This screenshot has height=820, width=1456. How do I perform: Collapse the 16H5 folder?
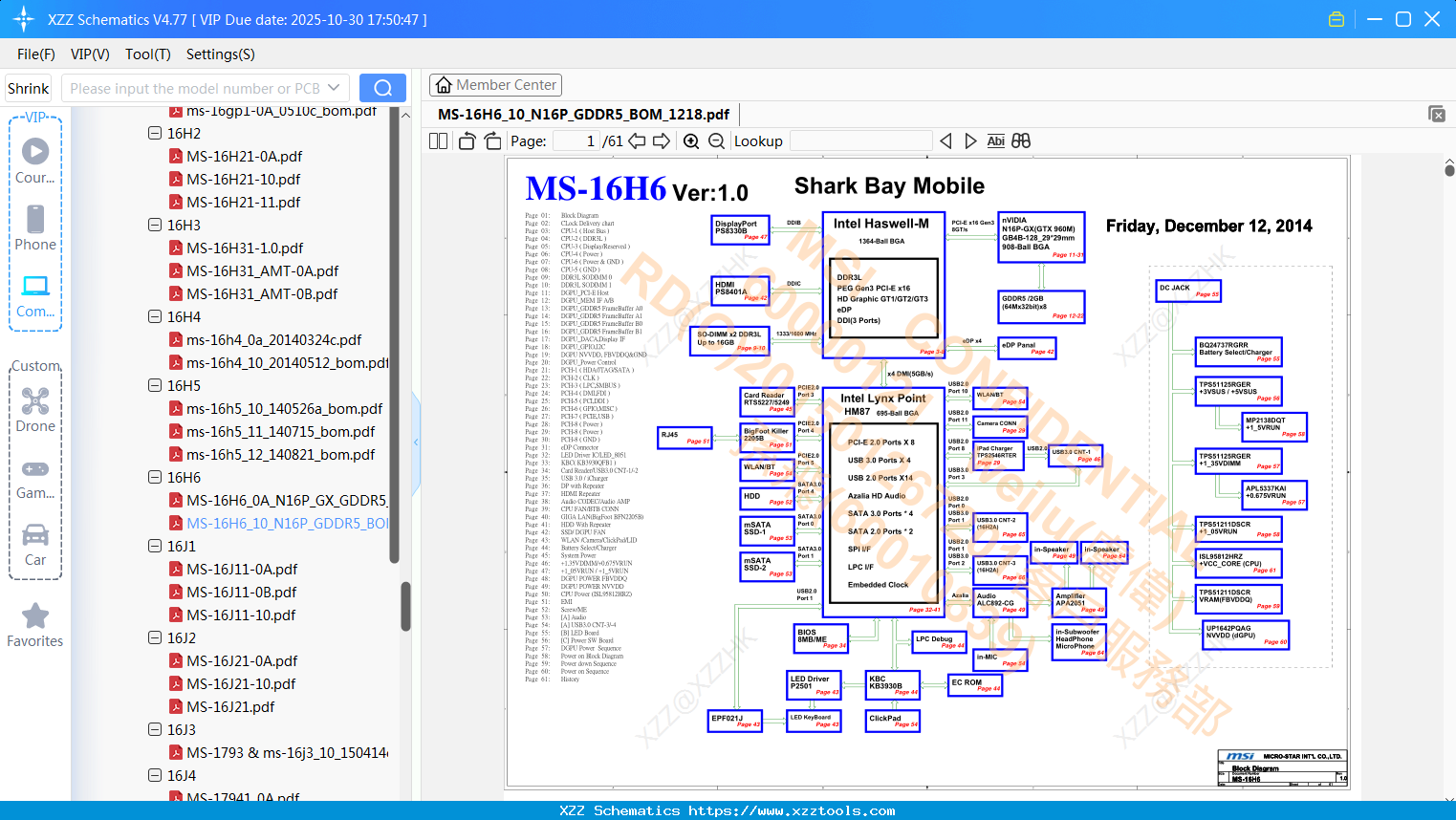(155, 385)
